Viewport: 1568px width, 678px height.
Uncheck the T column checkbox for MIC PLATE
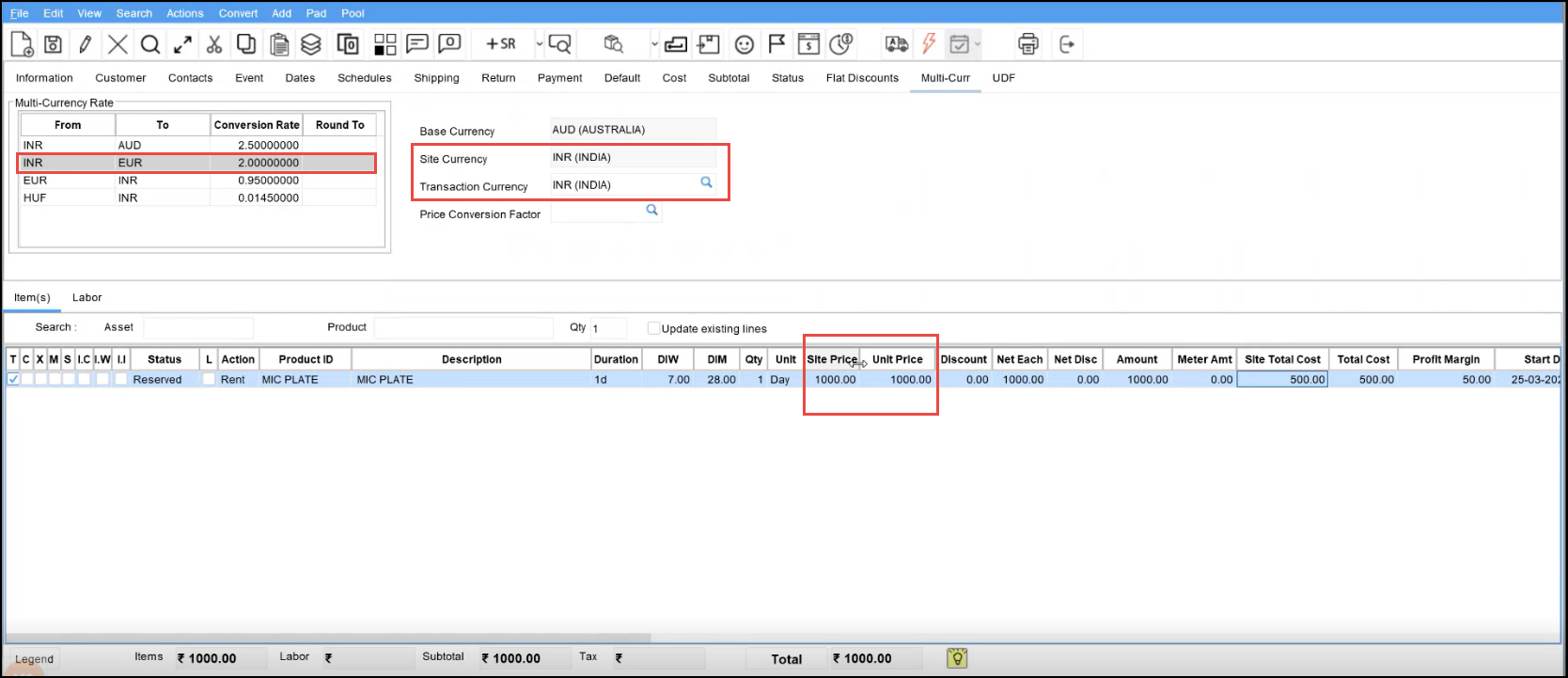click(x=13, y=380)
